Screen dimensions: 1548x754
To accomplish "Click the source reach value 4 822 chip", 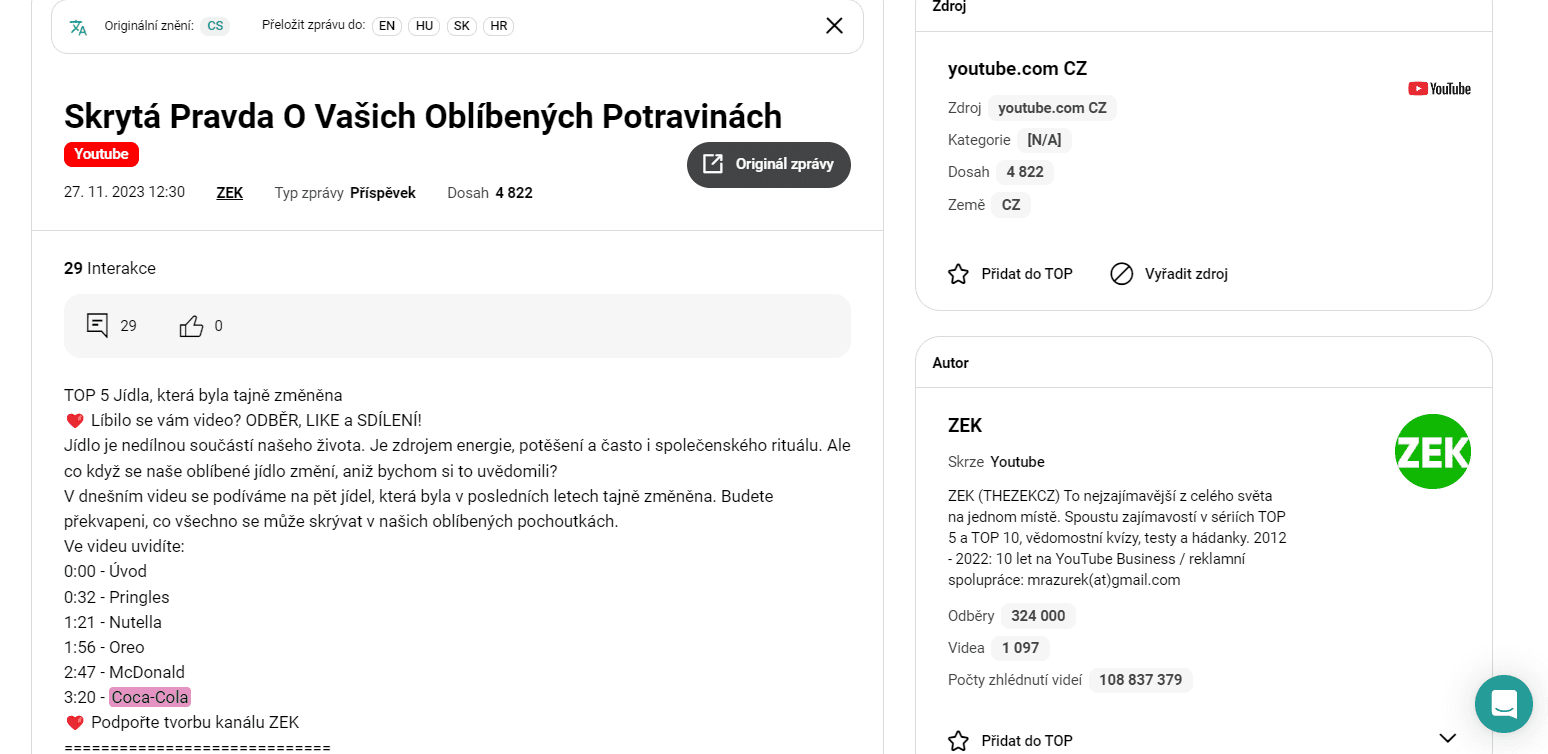I will (x=1025, y=172).
